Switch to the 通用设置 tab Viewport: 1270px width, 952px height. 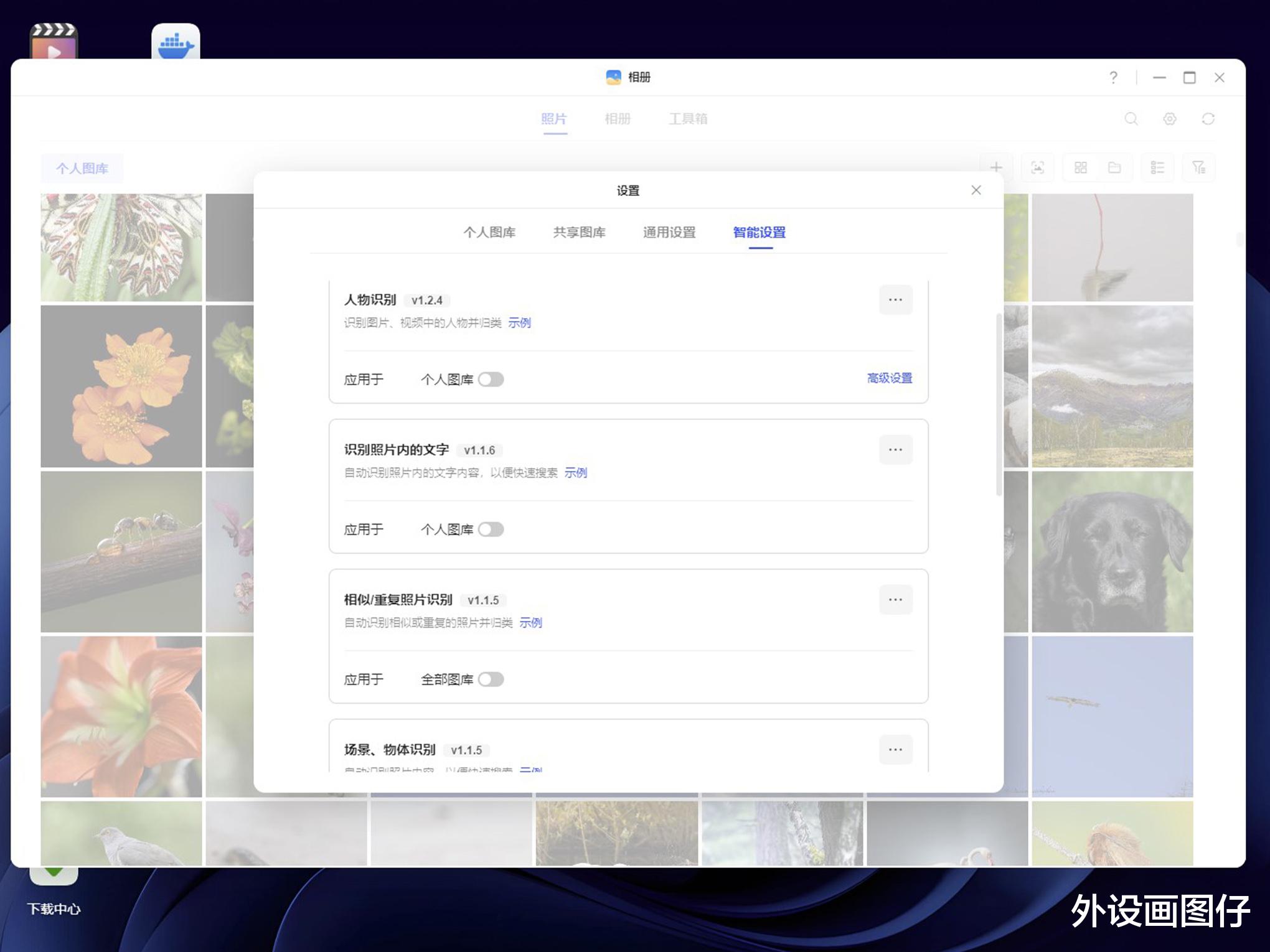(x=669, y=233)
